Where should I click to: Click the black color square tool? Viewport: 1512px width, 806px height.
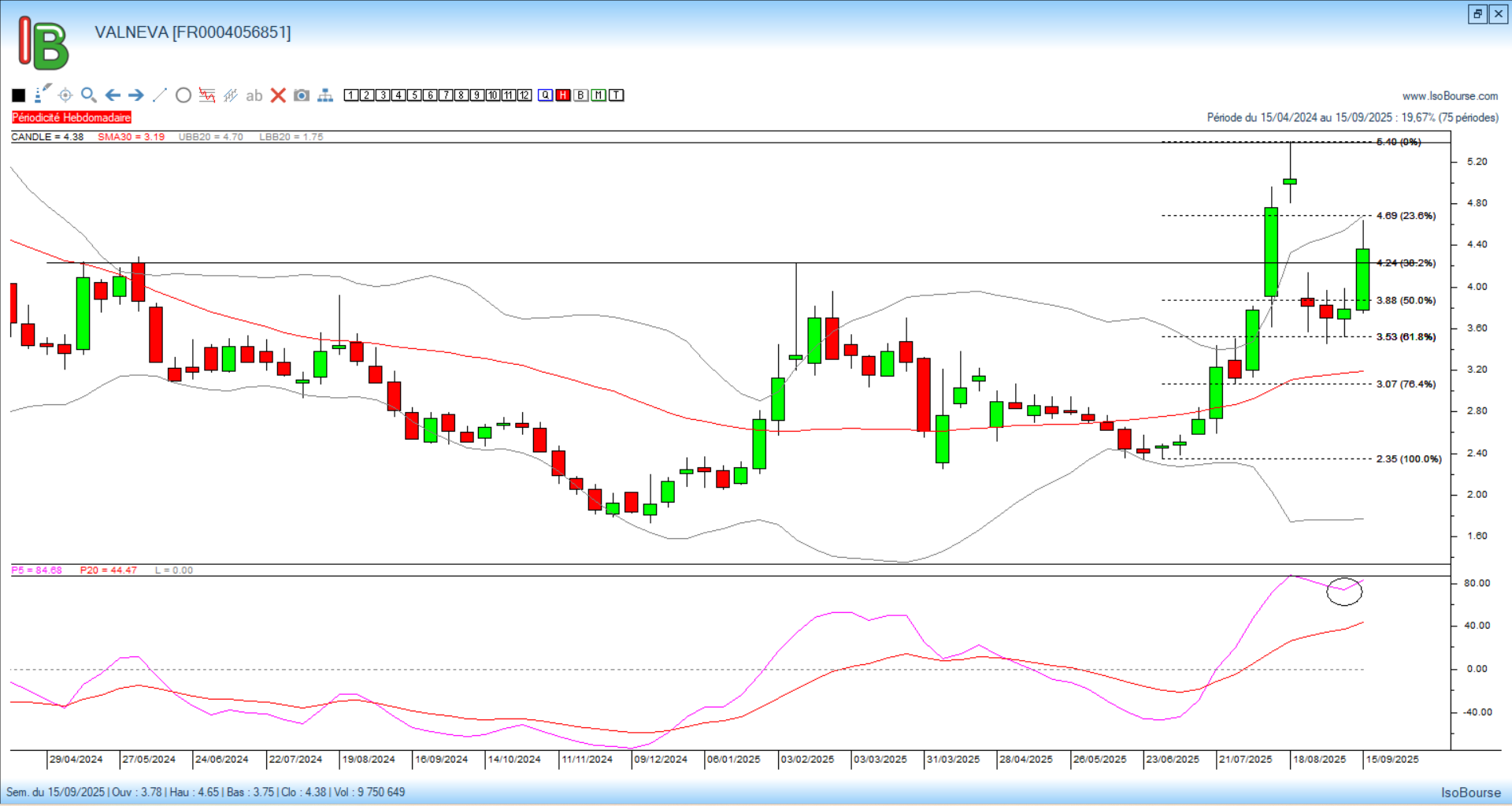click(x=19, y=95)
